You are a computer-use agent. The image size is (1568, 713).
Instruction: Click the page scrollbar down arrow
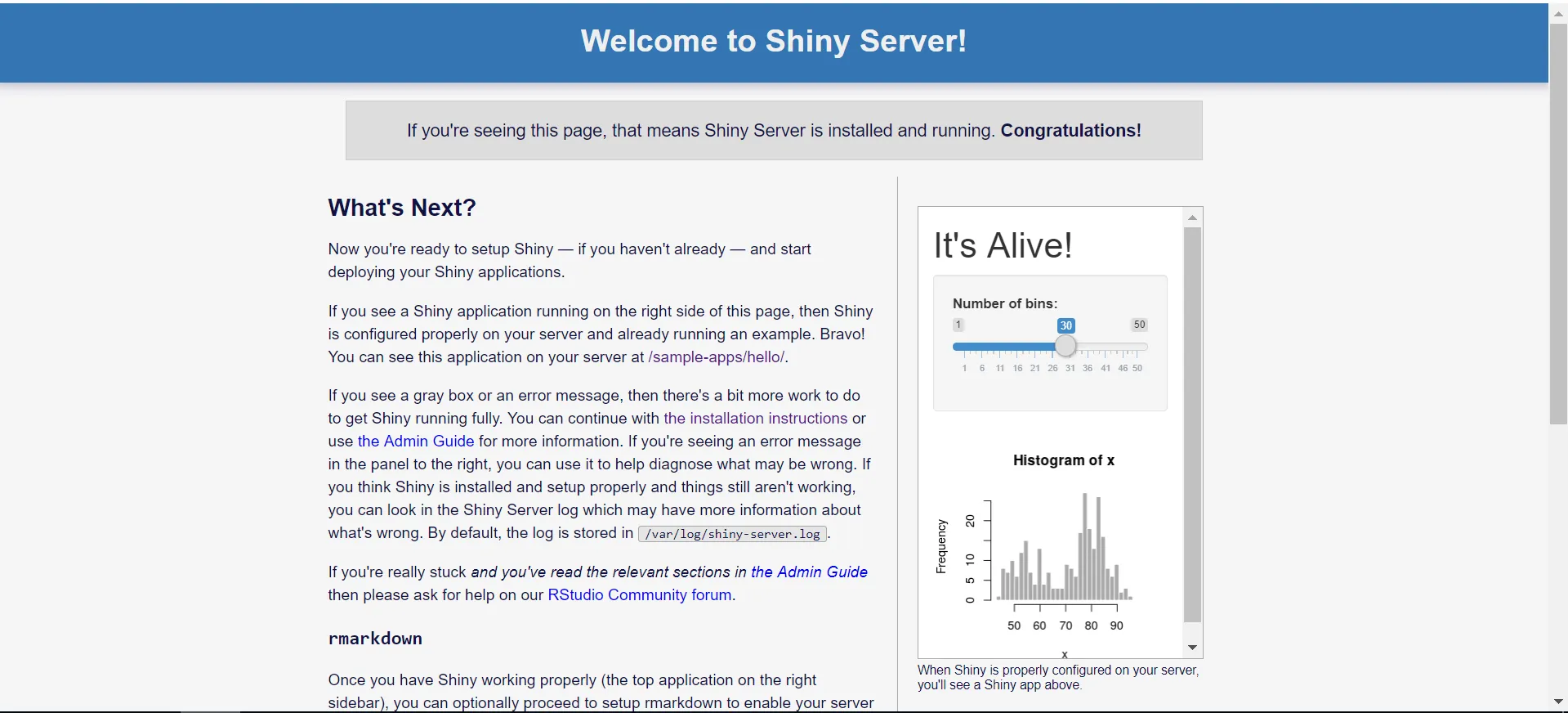(x=1558, y=702)
